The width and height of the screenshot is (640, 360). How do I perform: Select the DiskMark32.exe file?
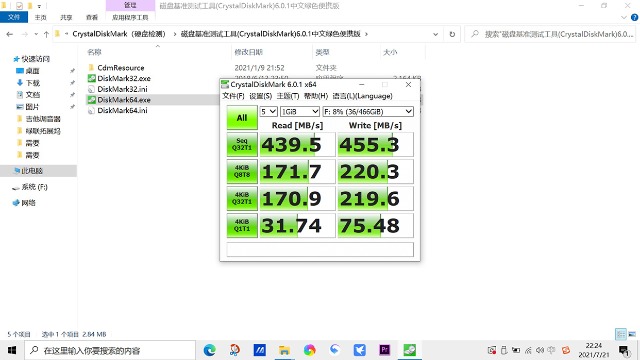[x=124, y=78]
